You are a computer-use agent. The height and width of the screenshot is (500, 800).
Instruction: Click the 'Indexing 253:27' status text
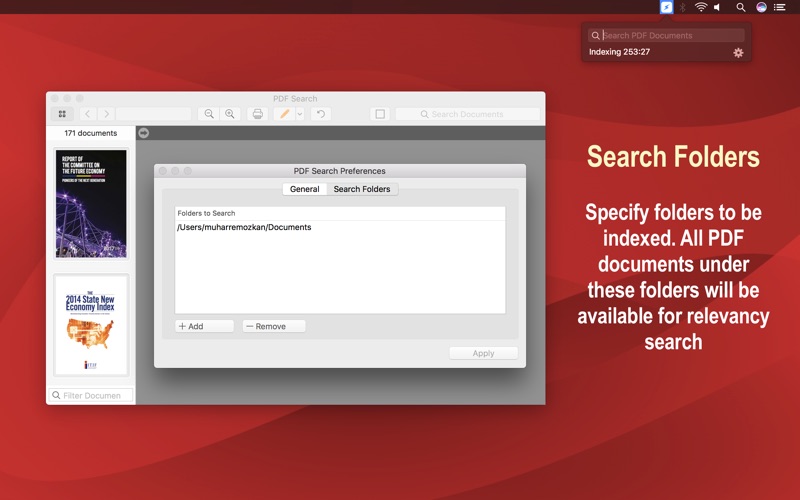click(x=619, y=52)
